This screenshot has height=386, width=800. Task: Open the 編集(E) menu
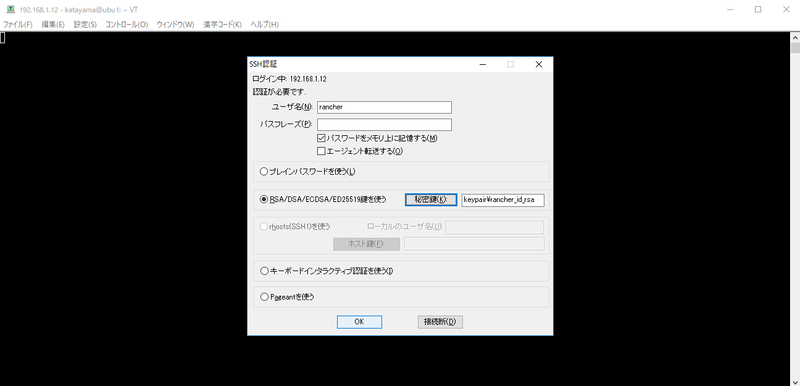(53, 24)
